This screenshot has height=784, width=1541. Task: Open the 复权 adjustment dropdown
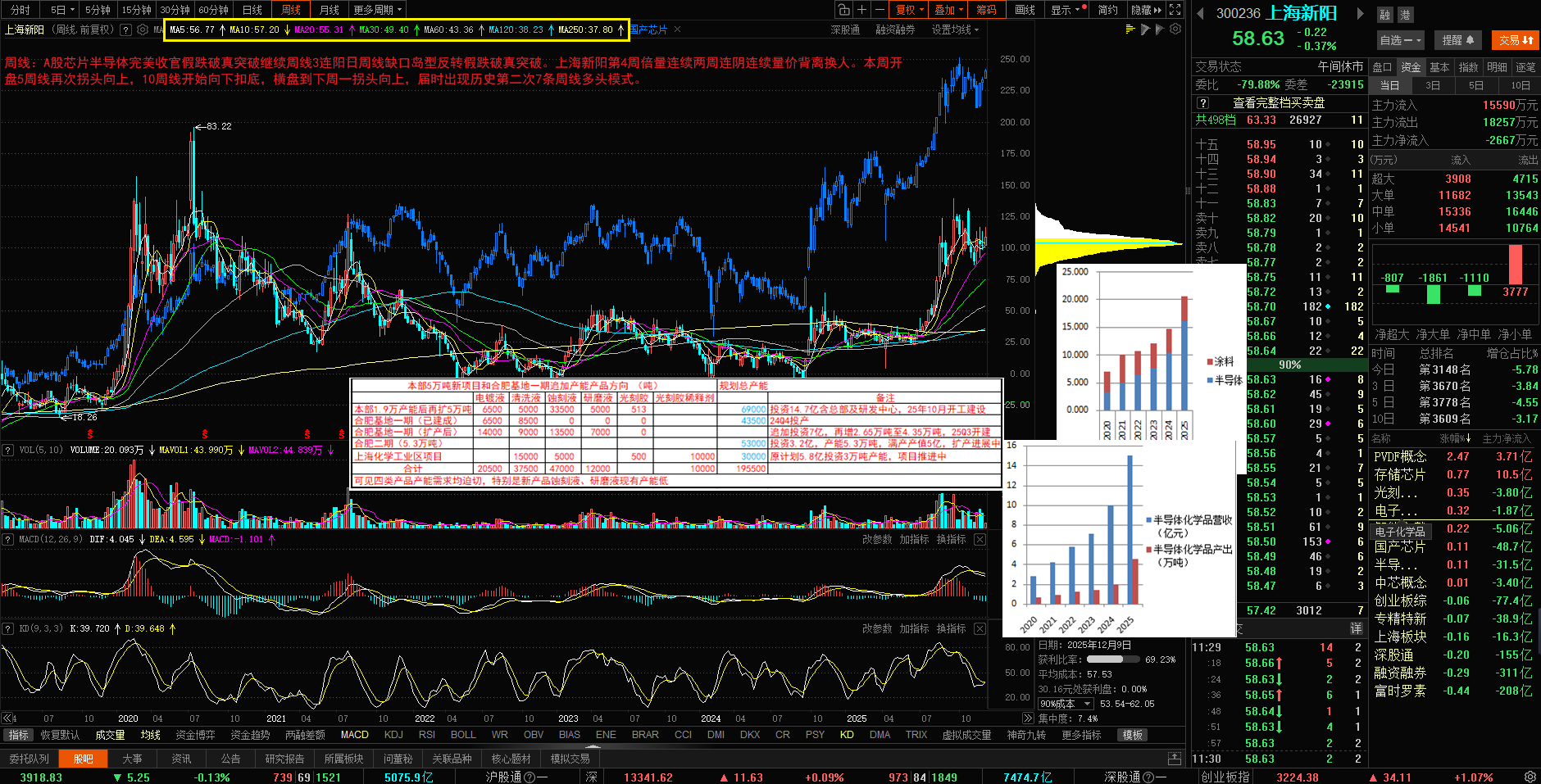(910, 10)
